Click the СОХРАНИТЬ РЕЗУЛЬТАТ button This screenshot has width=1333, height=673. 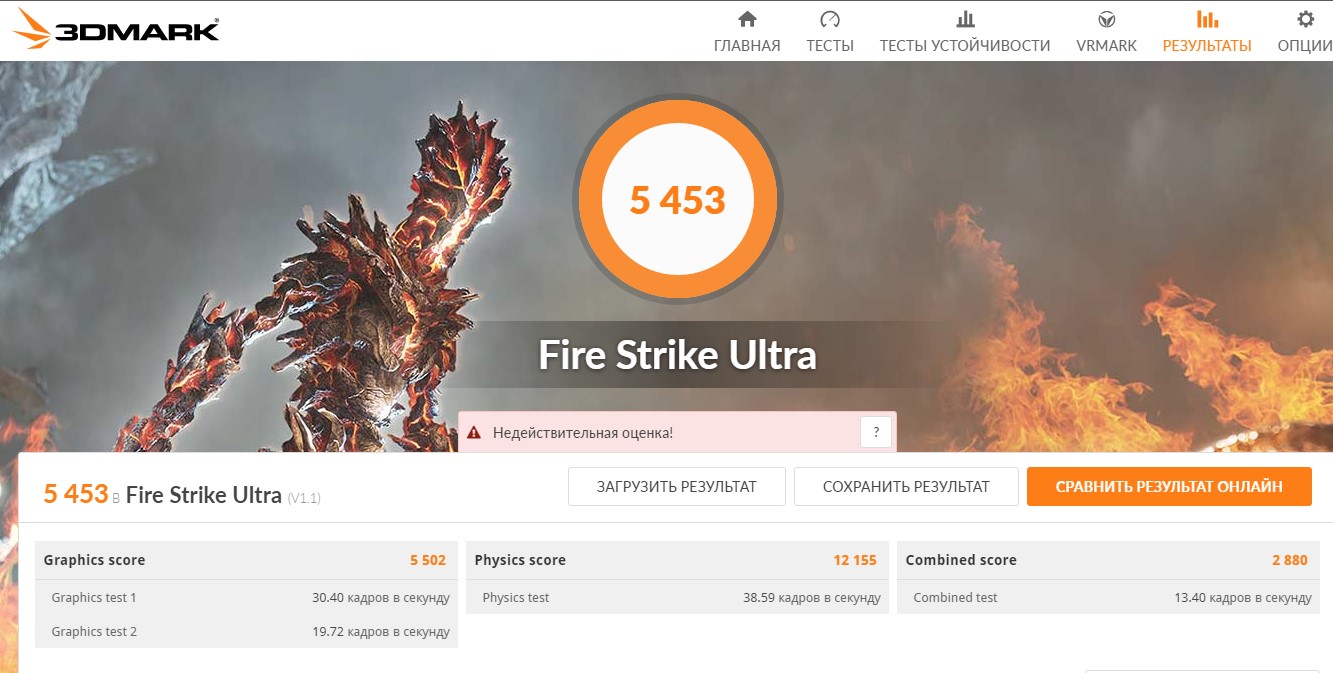click(906, 487)
